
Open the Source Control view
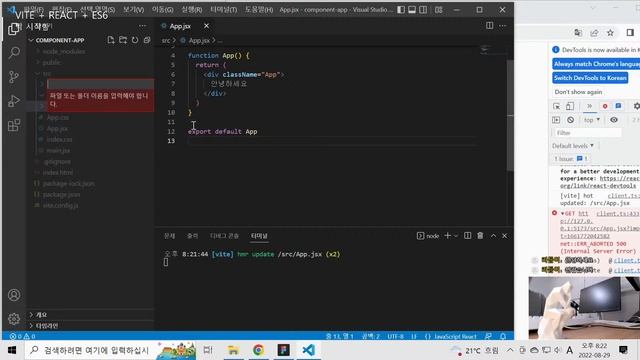point(14,76)
